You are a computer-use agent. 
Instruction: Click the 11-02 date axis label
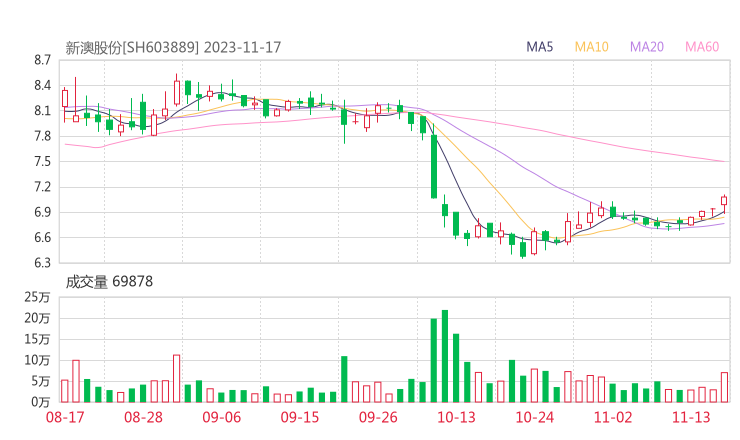pyautogui.click(x=613, y=417)
